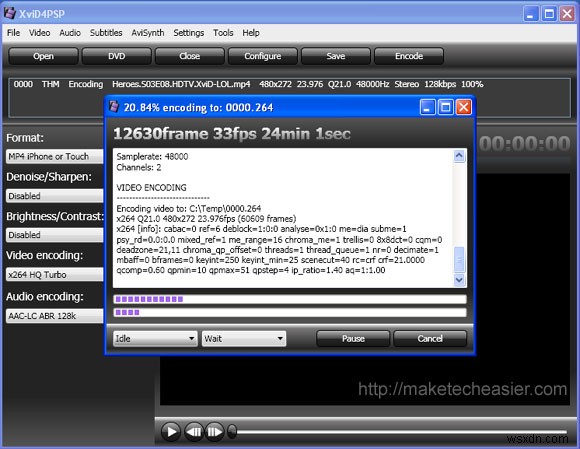Viewport: 580px width, 449px height.
Task: Click the Close toolbar button
Action: click(x=189, y=56)
